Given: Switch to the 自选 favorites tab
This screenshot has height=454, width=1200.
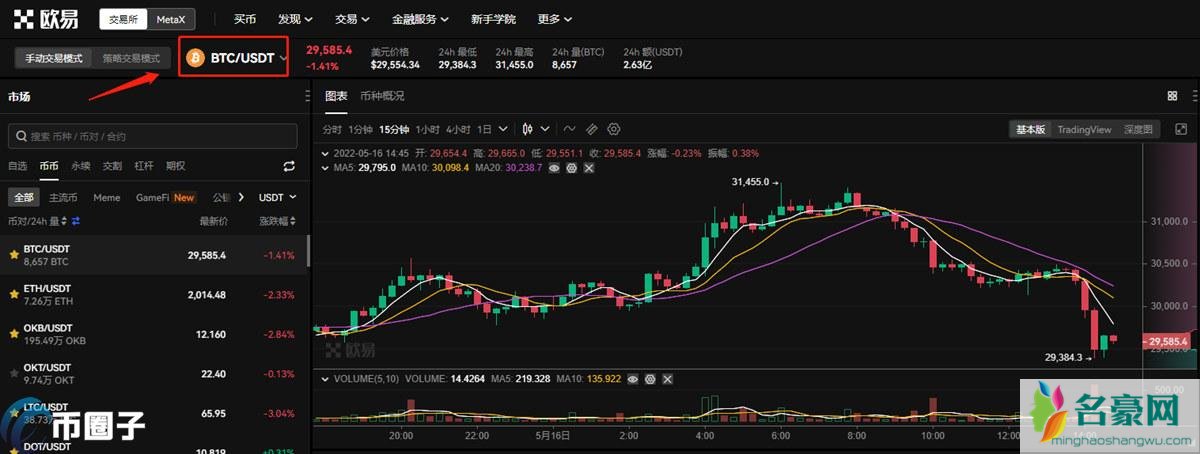Looking at the screenshot, I should pyautogui.click(x=17, y=166).
